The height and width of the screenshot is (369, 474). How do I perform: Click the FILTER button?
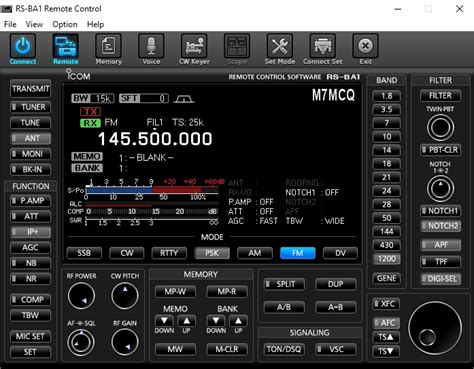[x=440, y=96]
